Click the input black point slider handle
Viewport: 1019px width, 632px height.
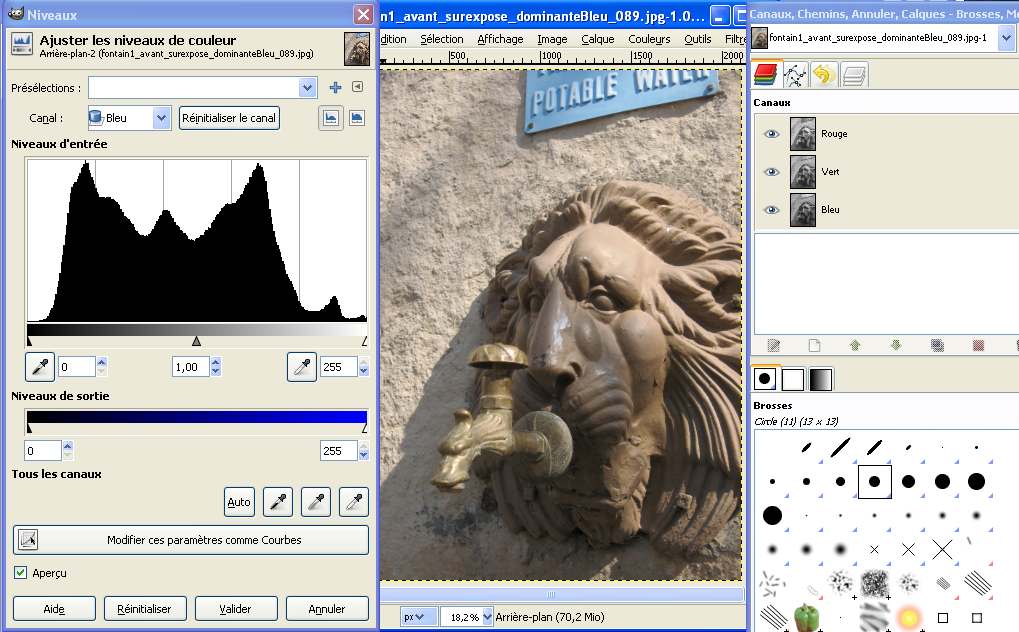pos(29,341)
